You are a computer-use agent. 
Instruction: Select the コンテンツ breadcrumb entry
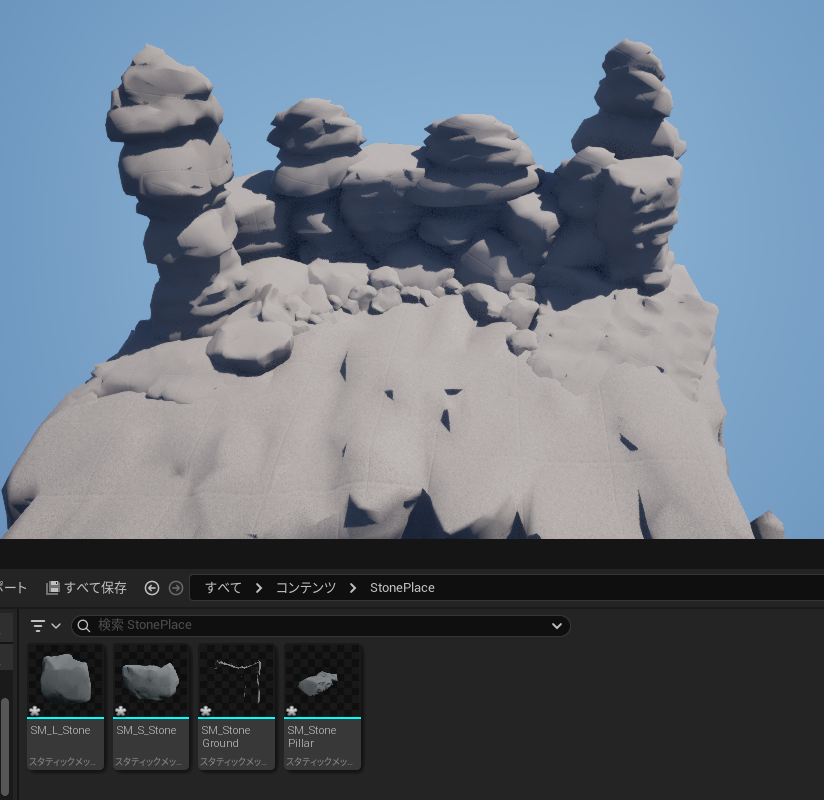click(304, 588)
